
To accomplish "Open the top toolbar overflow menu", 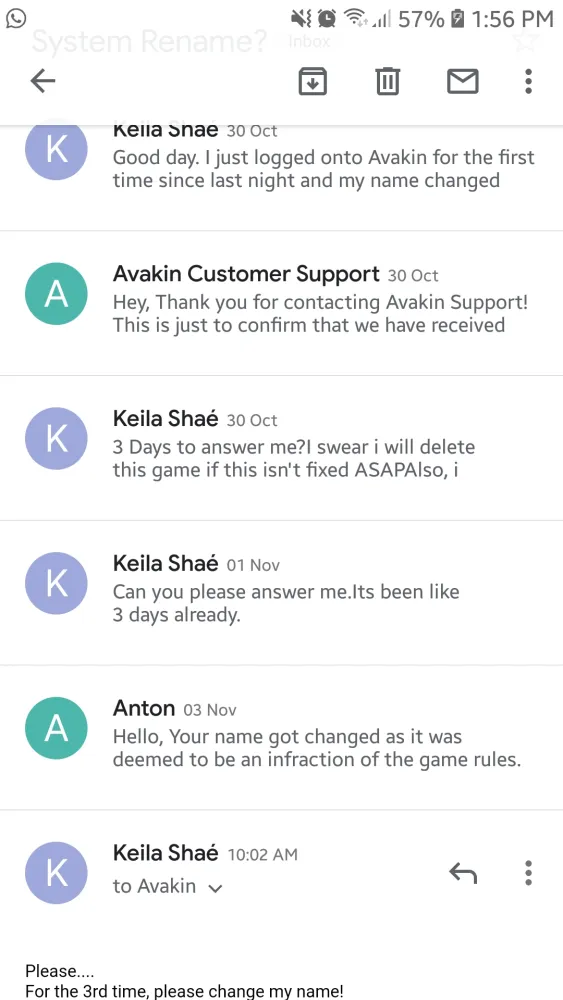I will click(528, 81).
